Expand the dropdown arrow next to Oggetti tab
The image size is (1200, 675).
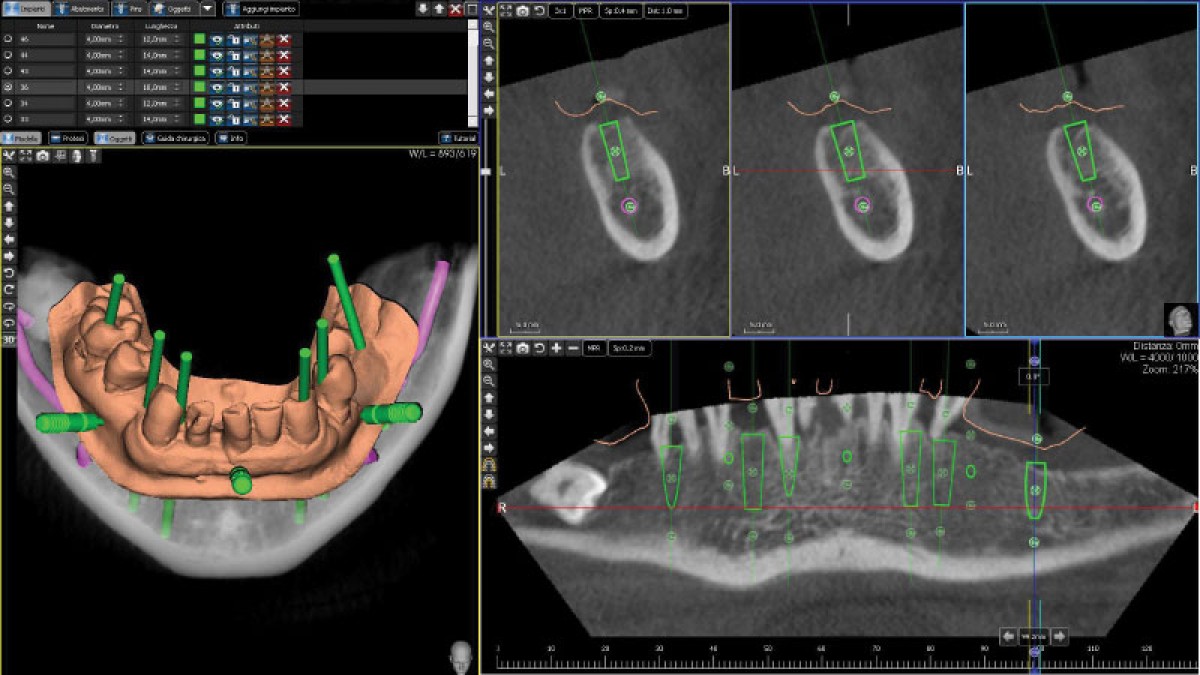point(207,8)
